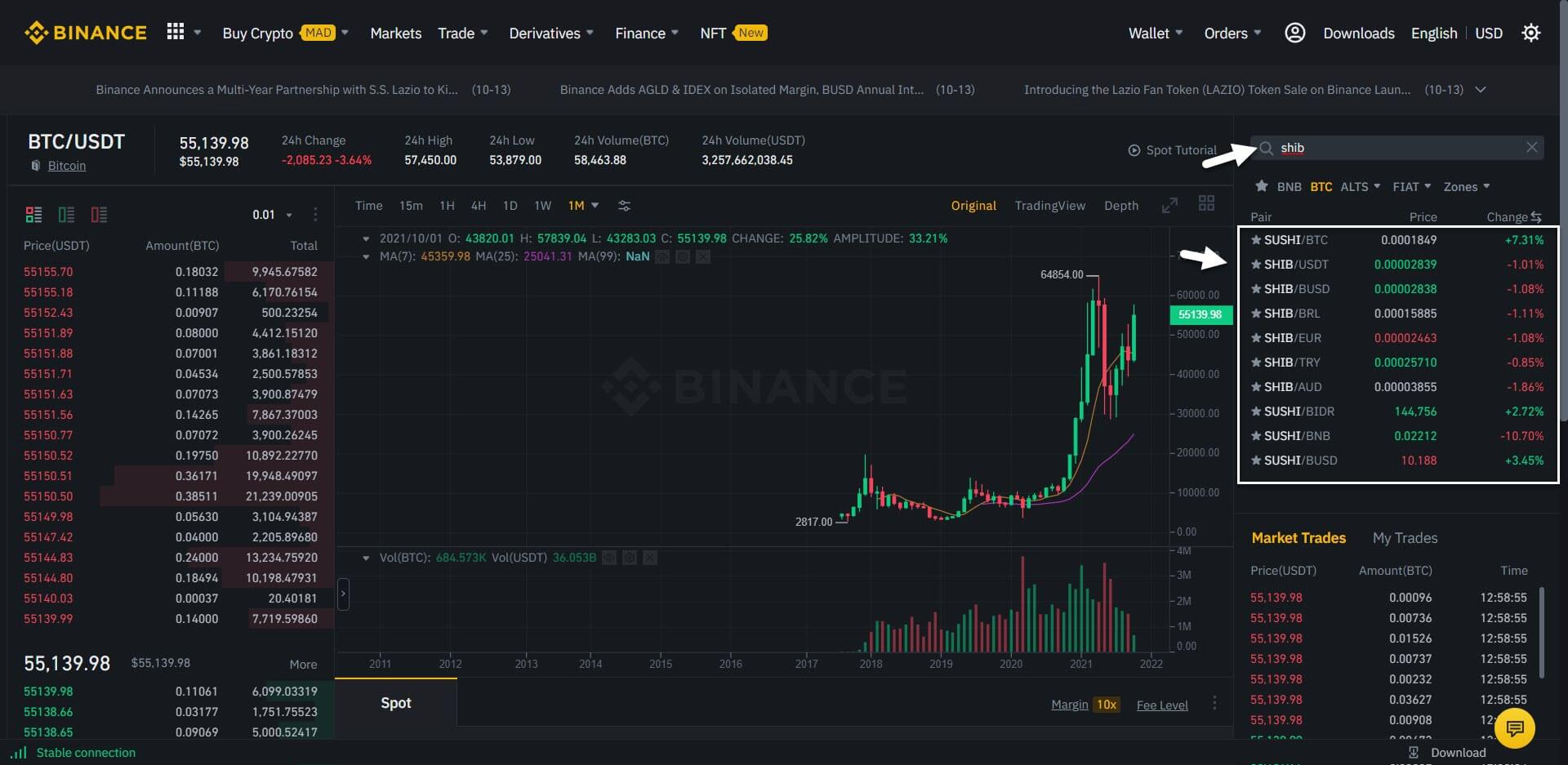
Task: Switch to TradingView chart tab
Action: pos(1050,206)
